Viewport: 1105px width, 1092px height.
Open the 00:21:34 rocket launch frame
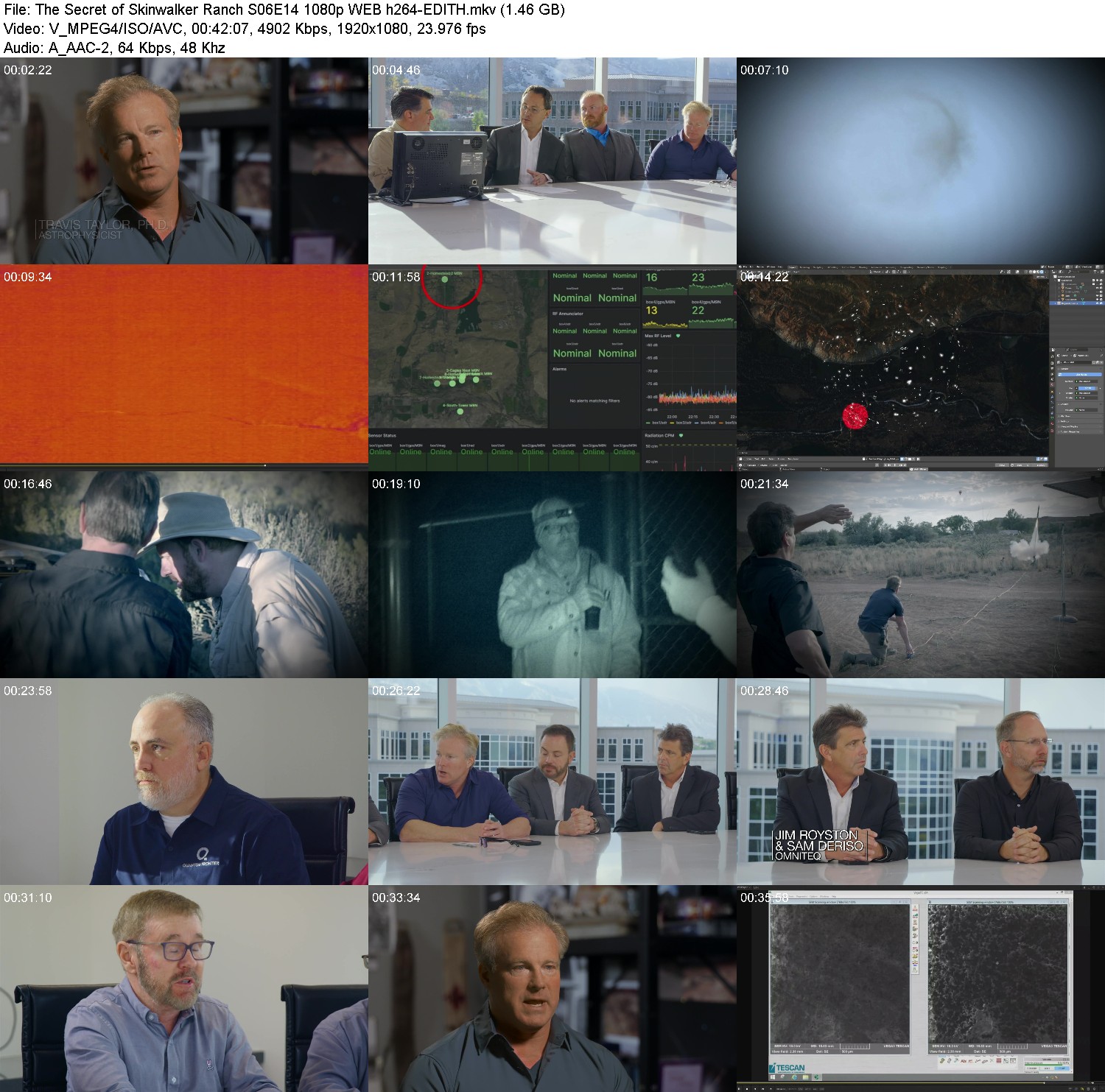click(x=921, y=575)
